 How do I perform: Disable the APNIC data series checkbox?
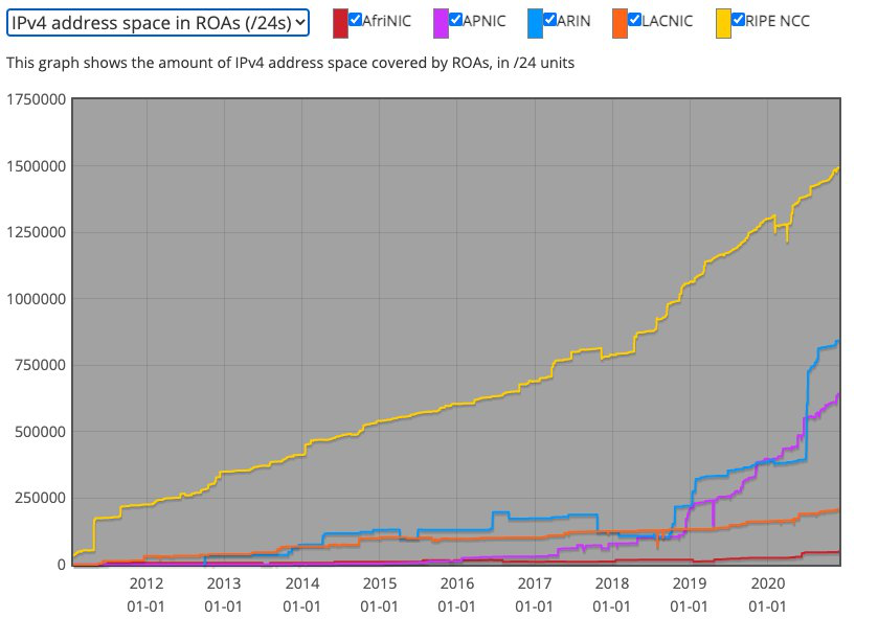pos(457,18)
